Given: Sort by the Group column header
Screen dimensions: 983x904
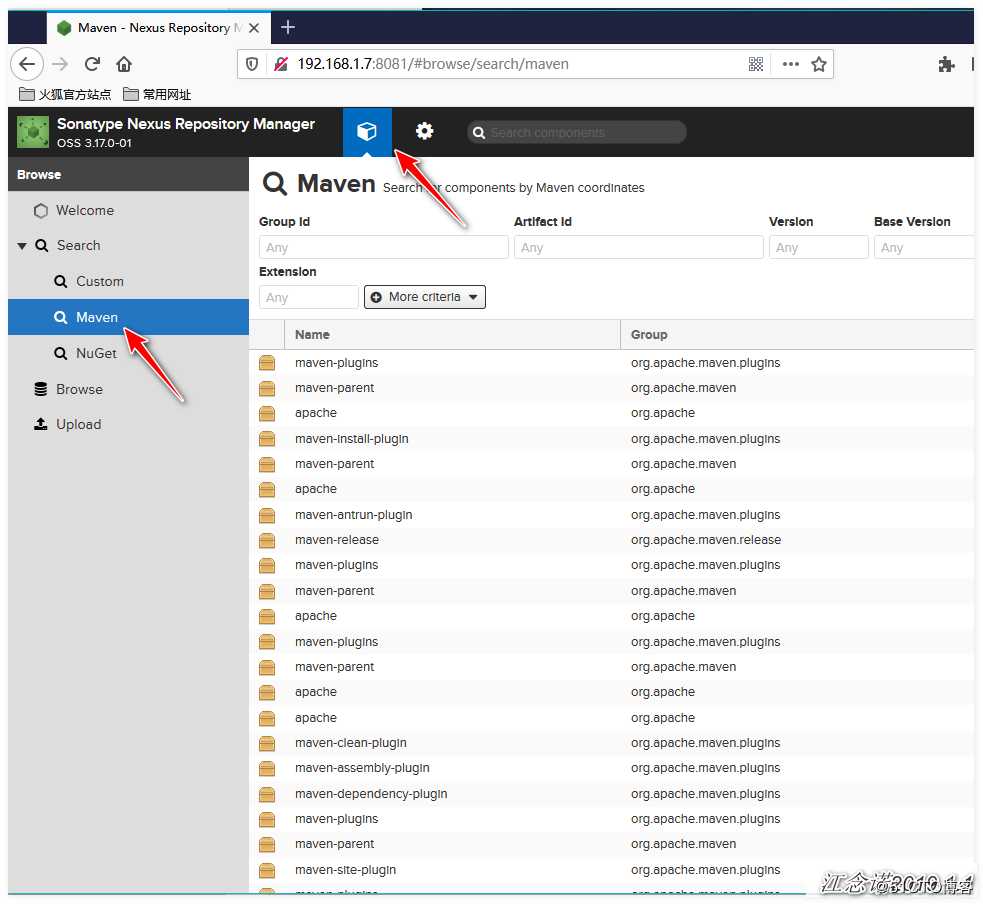Looking at the screenshot, I should click(x=797, y=335).
